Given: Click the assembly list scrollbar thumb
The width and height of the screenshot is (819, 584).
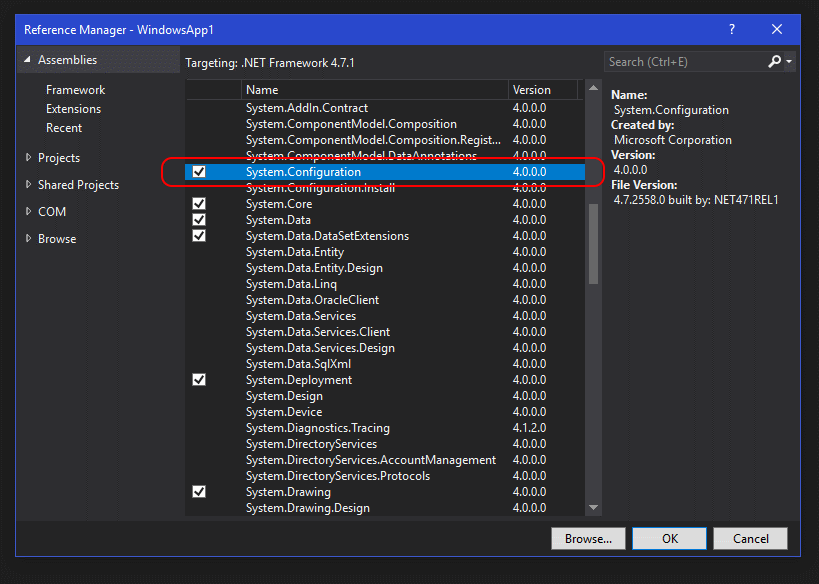Looking at the screenshot, I should coord(593,243).
